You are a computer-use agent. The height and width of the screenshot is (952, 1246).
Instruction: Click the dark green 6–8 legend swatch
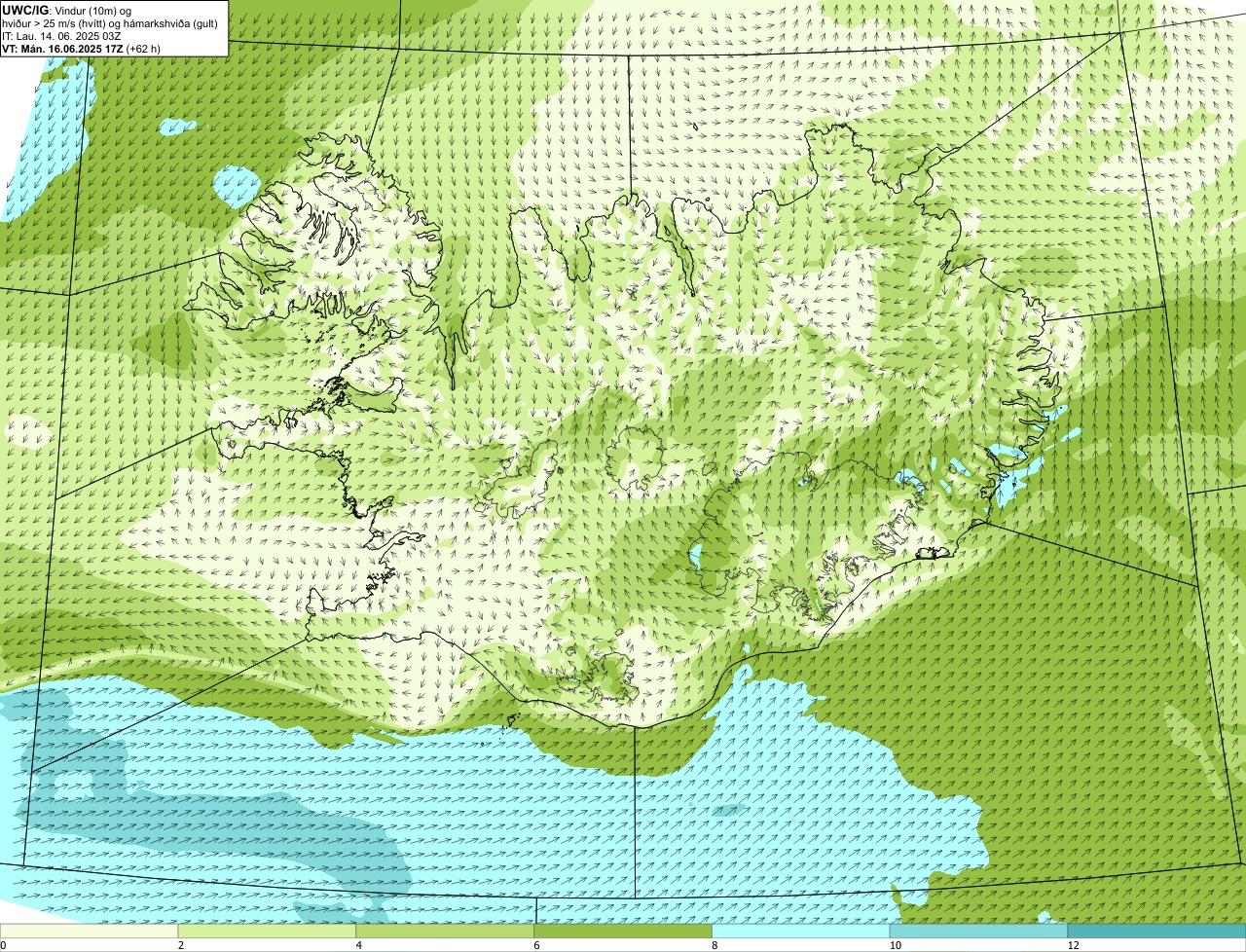click(x=623, y=932)
